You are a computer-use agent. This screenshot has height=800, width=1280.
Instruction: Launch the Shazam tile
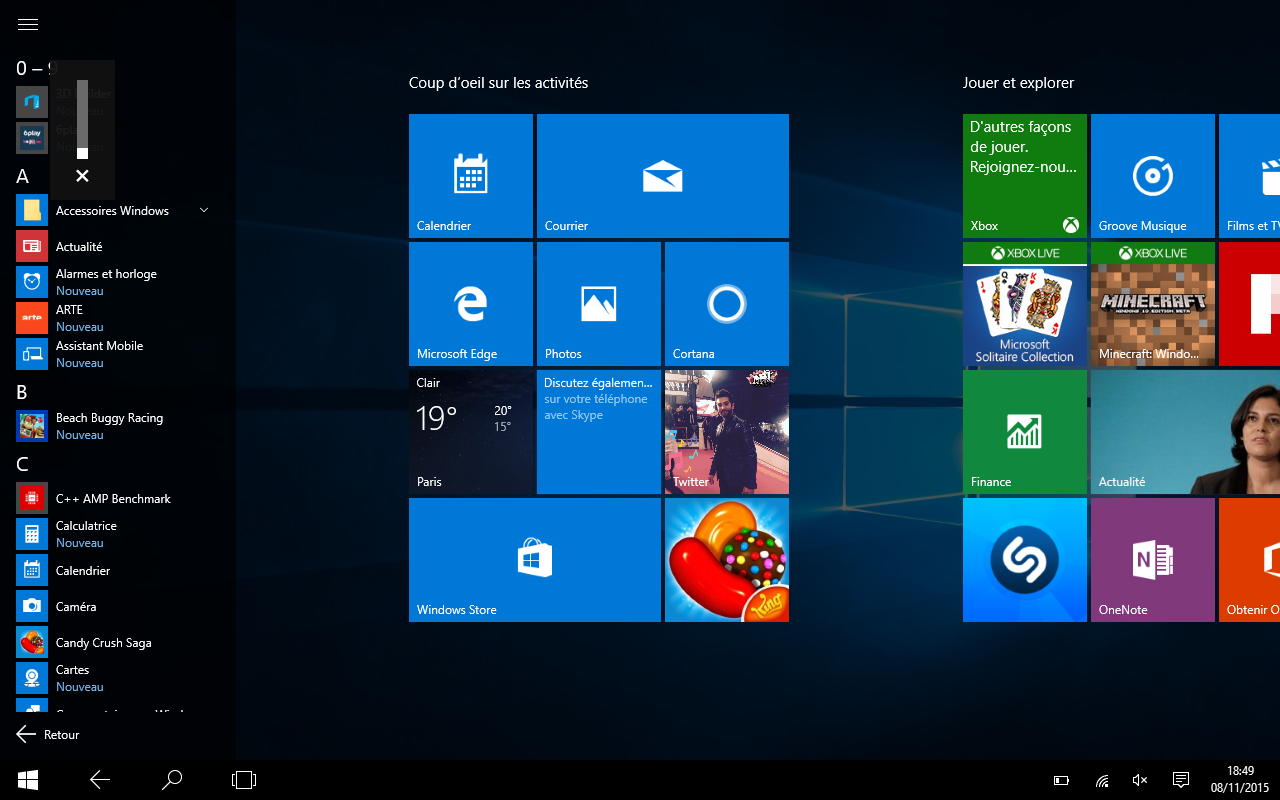tap(1025, 560)
